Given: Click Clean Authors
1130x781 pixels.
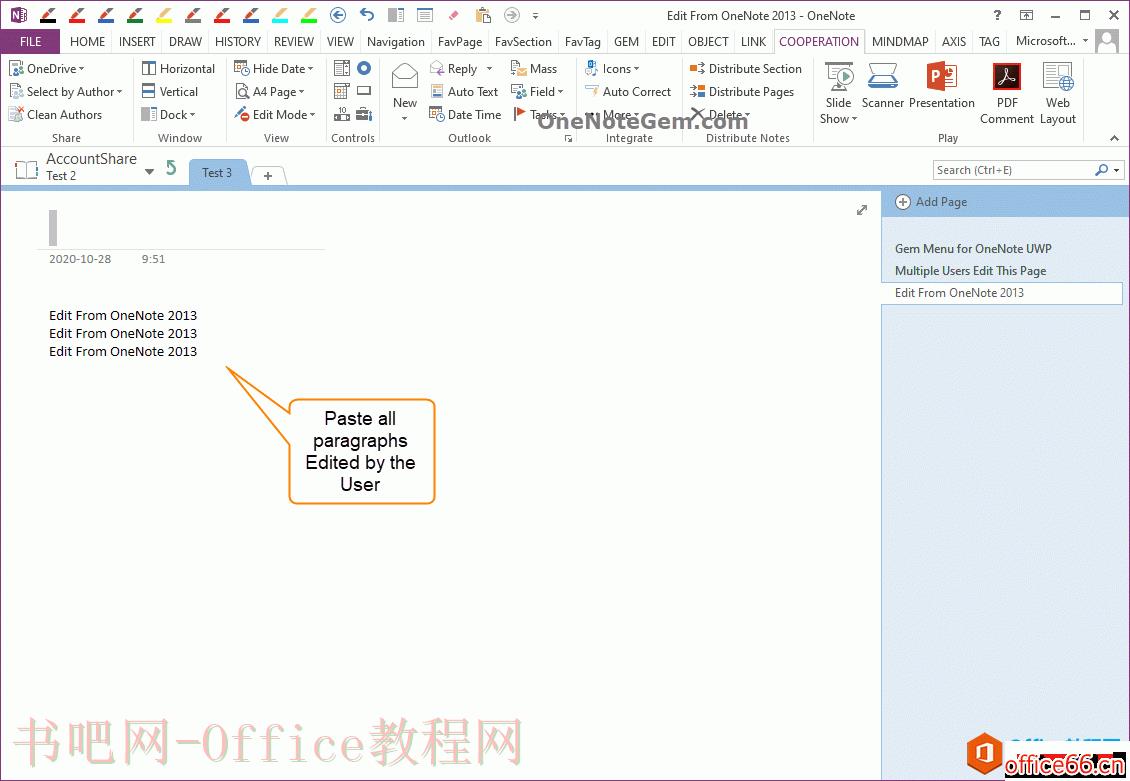Looking at the screenshot, I should click(55, 115).
